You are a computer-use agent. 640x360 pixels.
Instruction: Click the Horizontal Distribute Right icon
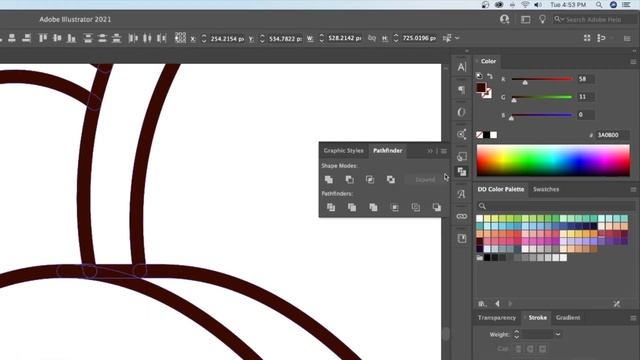(x=162, y=38)
